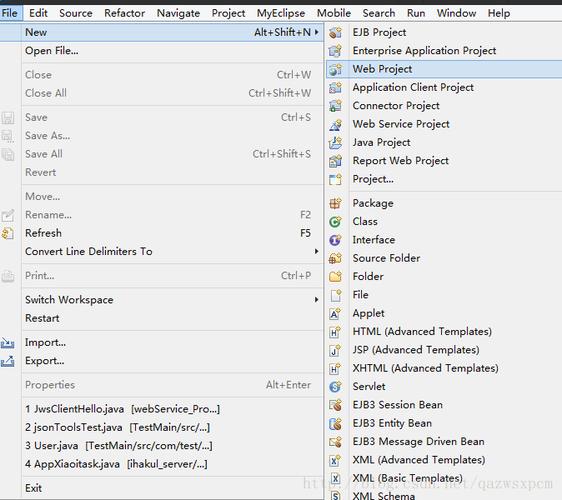Open recent file AppXiaoitask.java
The image size is (562, 500).
pyautogui.click(x=116, y=464)
